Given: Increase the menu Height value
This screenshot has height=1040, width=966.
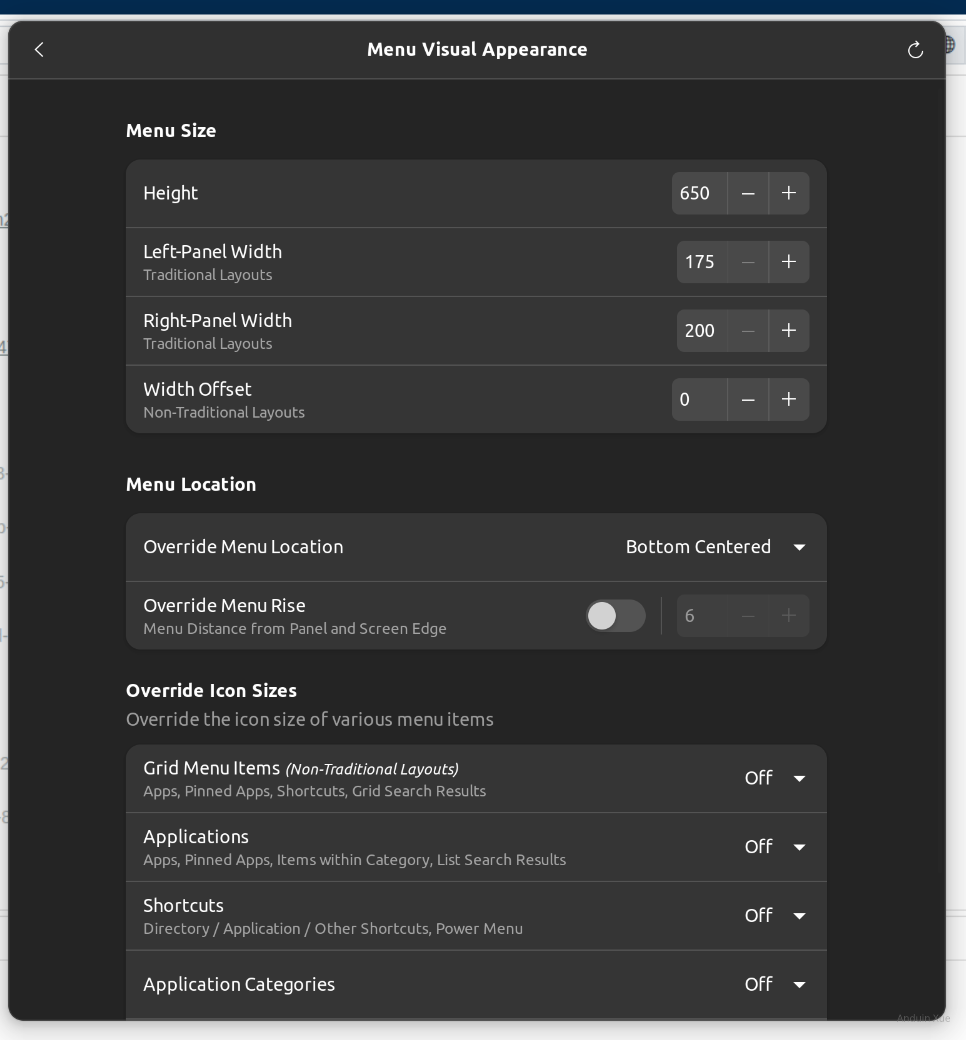Looking at the screenshot, I should coord(788,193).
